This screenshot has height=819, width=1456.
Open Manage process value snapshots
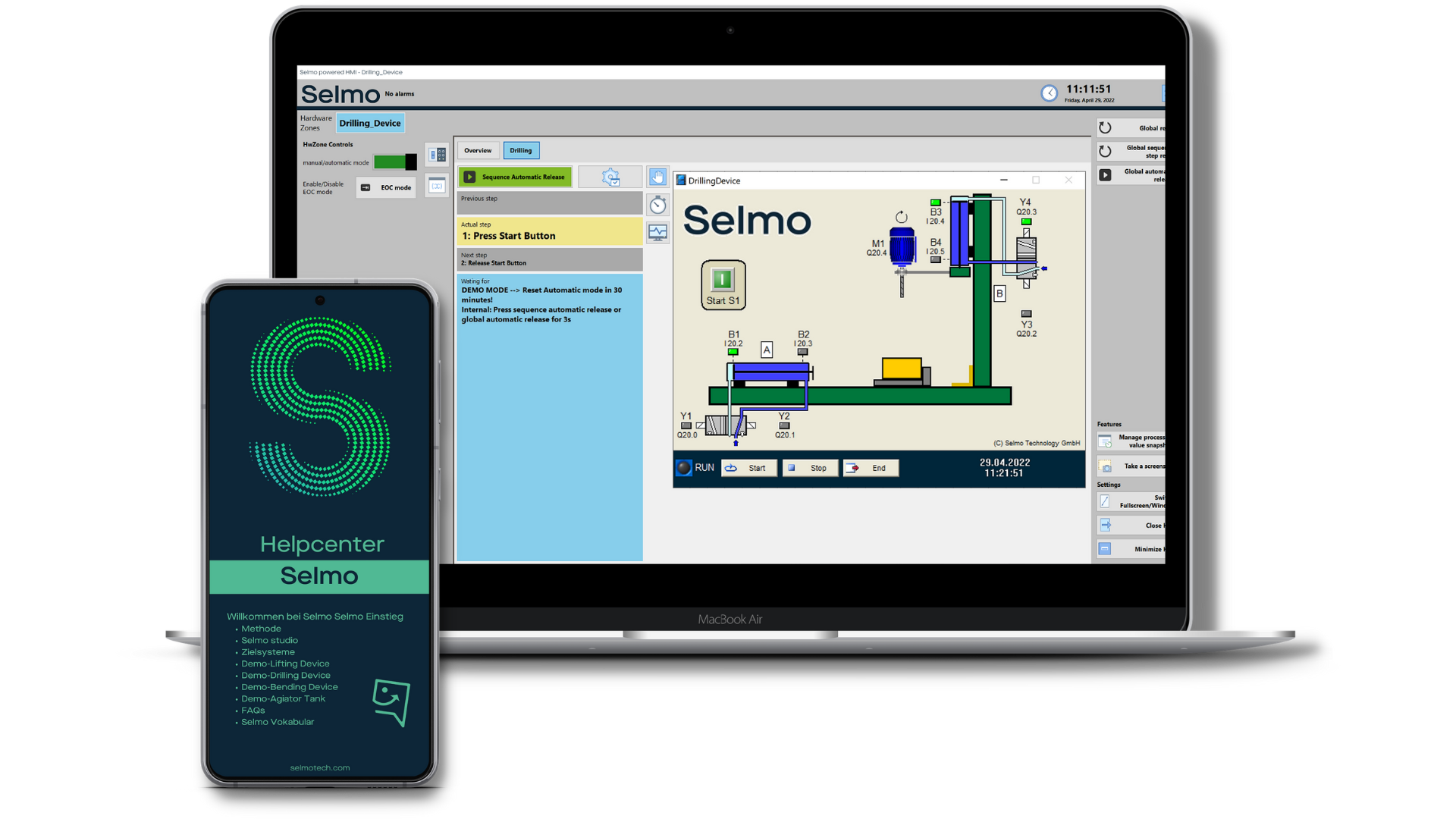(1130, 441)
